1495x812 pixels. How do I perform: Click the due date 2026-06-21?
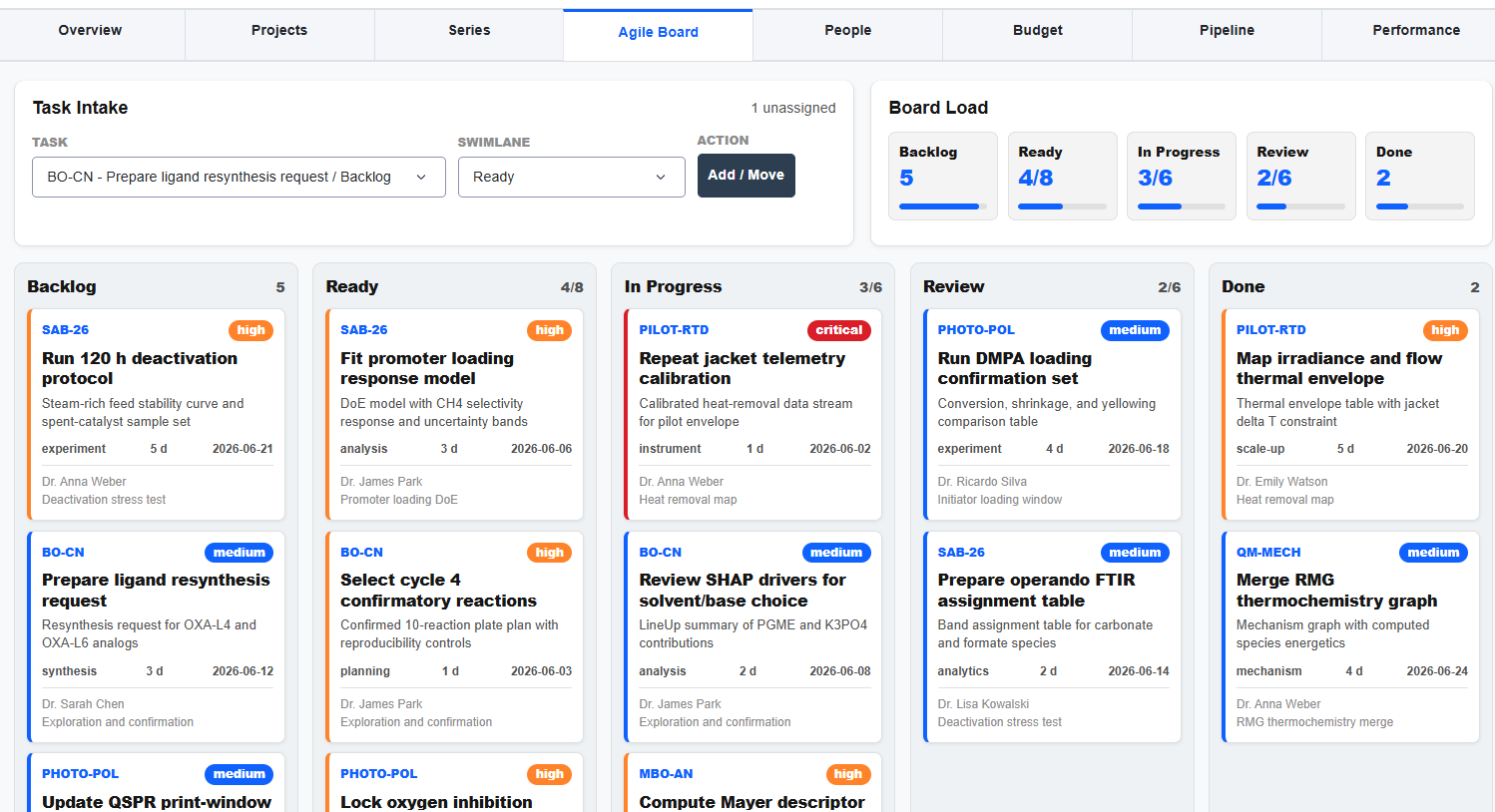(x=243, y=449)
